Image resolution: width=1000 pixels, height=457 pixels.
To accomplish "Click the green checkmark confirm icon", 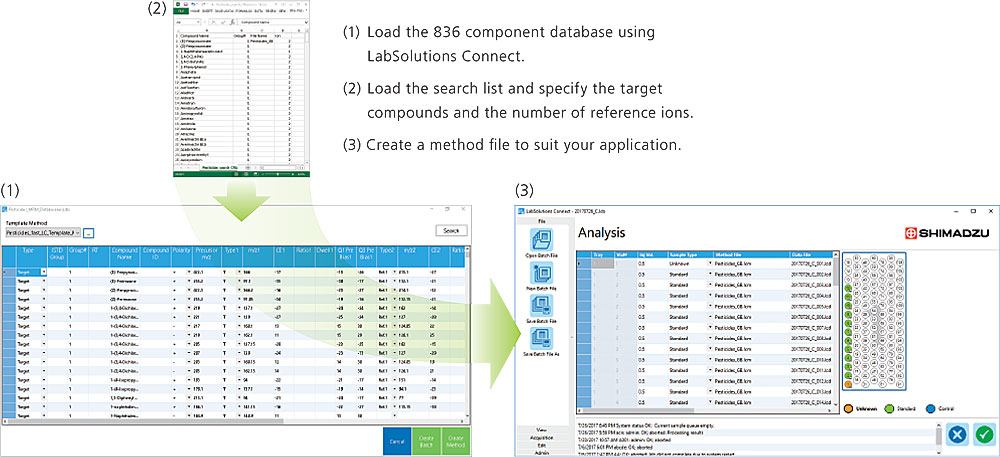I will [985, 434].
